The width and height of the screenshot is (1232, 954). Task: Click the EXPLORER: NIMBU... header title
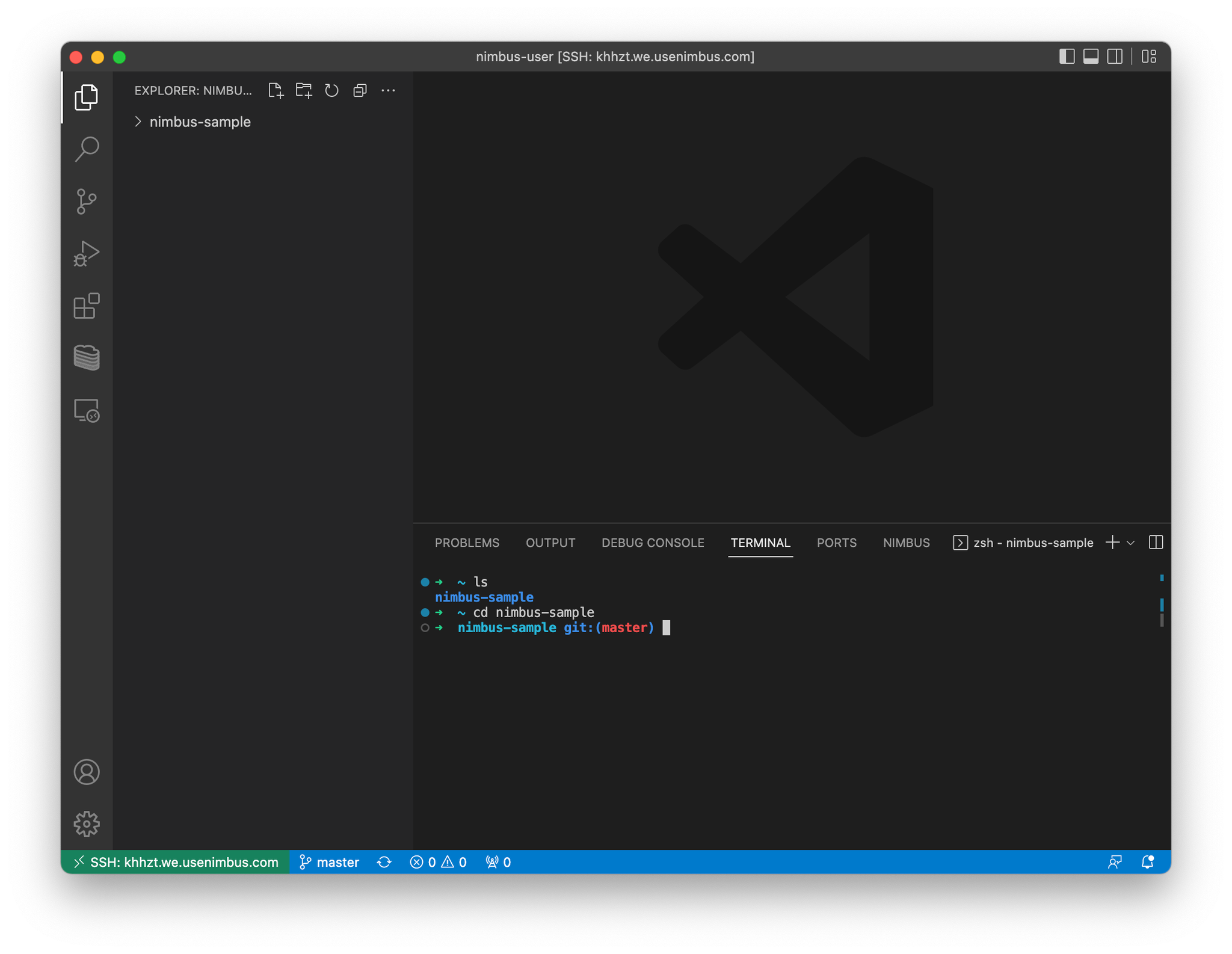pos(193,90)
